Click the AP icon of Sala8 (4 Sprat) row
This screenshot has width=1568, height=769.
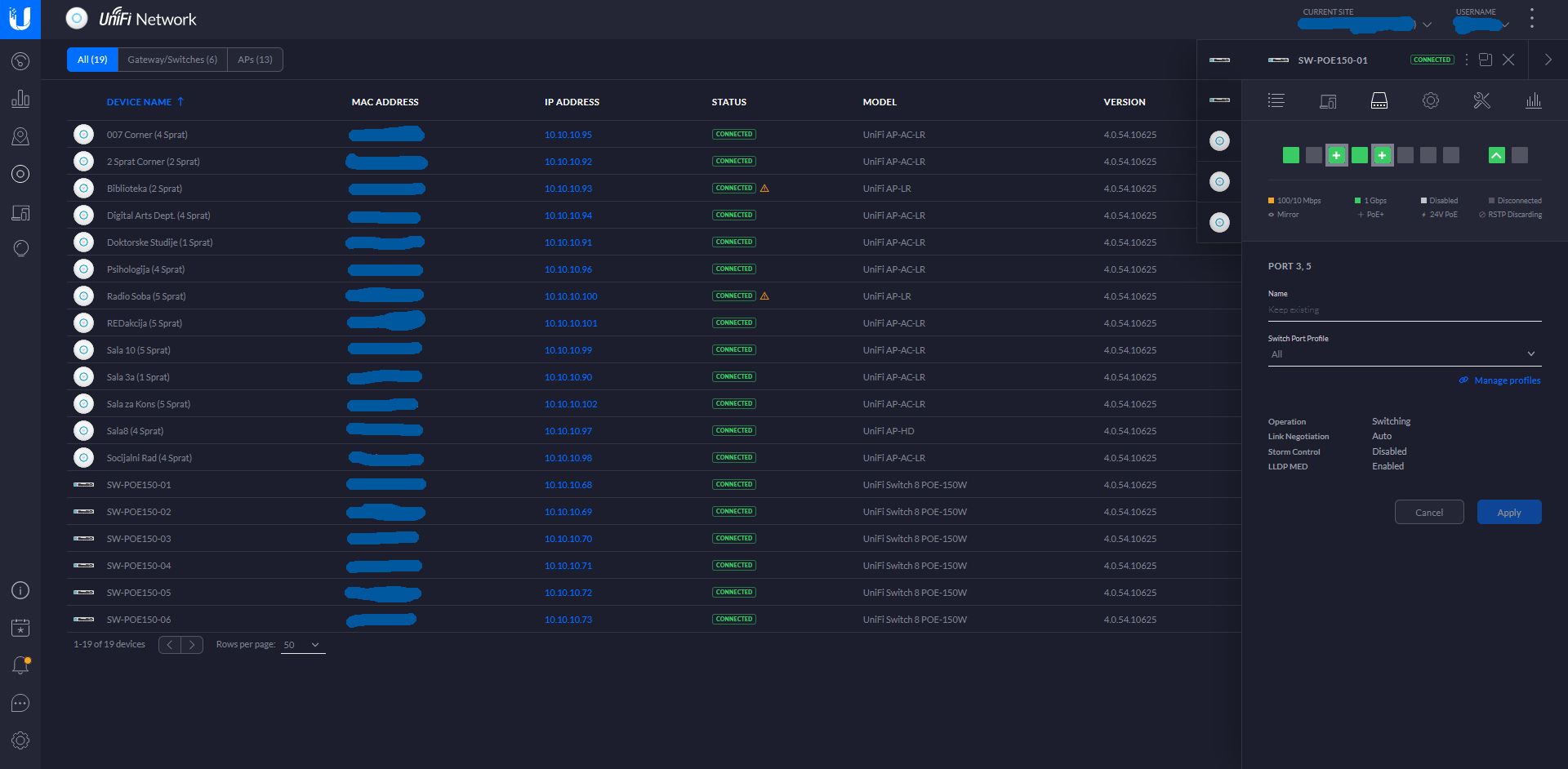(x=83, y=430)
